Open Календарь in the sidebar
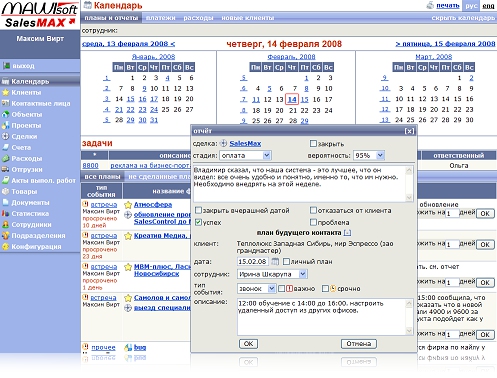The height and width of the screenshot is (378, 497). [x=30, y=81]
